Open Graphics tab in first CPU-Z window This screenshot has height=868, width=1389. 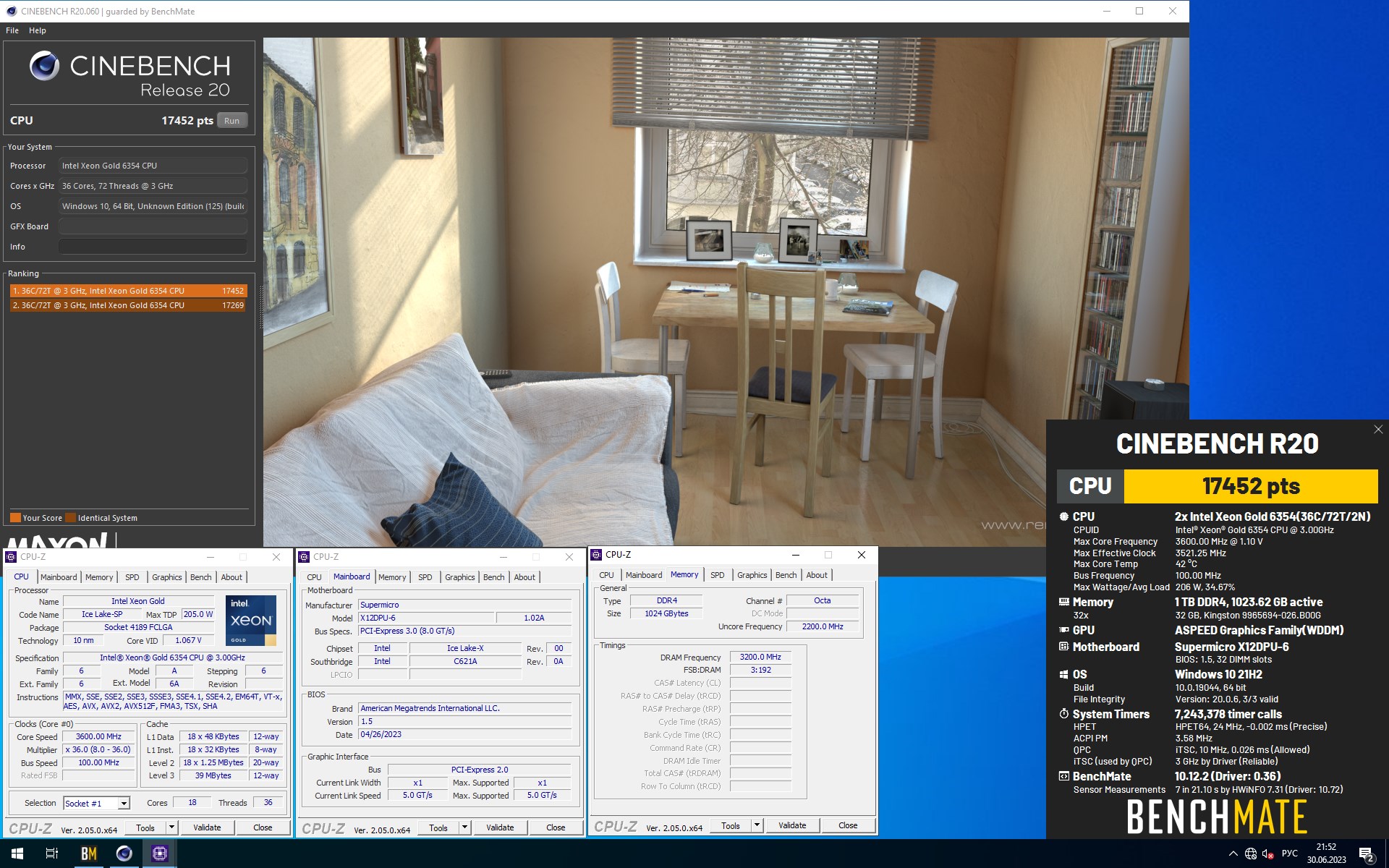[166, 577]
